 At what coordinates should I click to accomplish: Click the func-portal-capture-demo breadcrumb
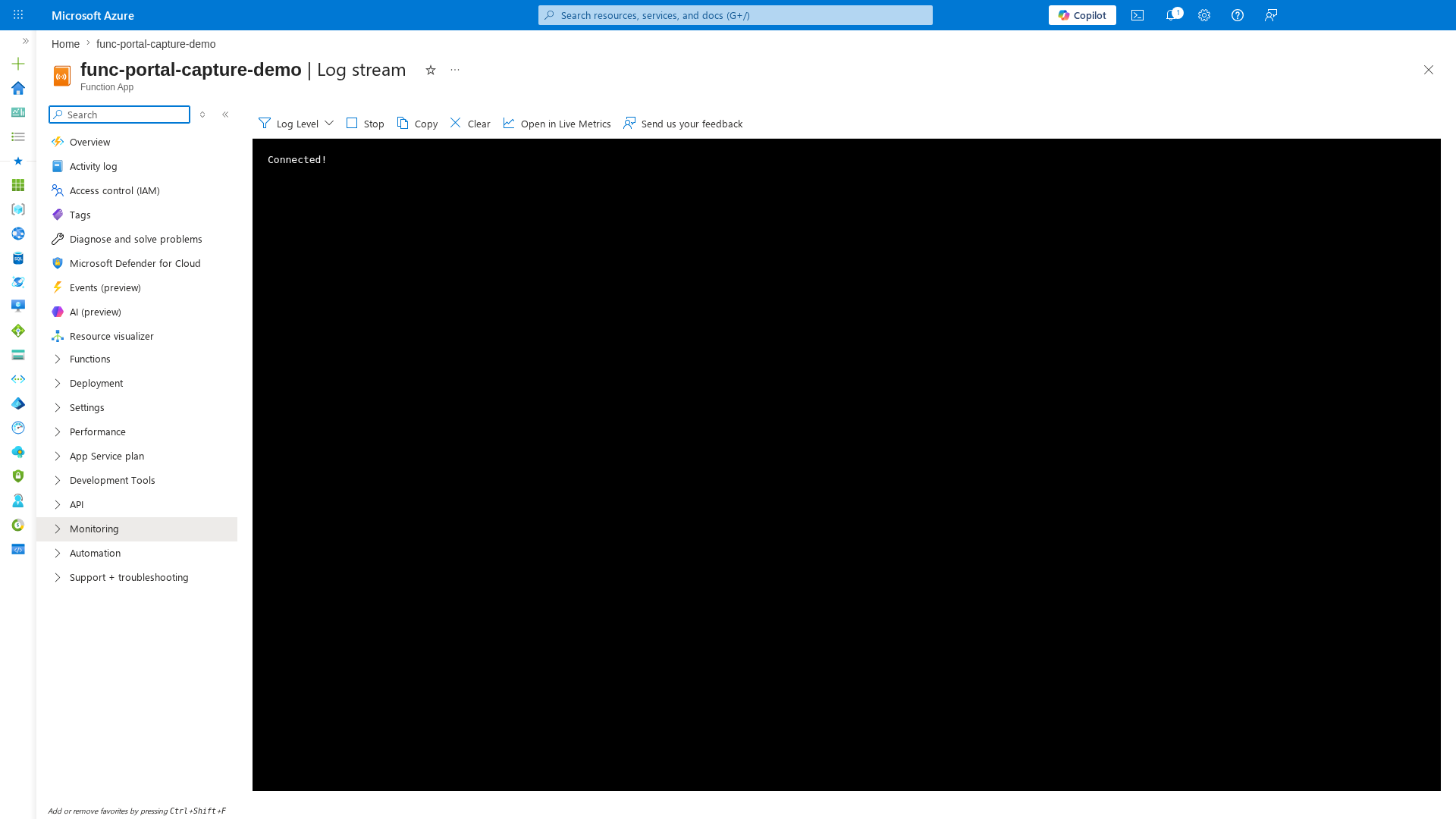[155, 44]
